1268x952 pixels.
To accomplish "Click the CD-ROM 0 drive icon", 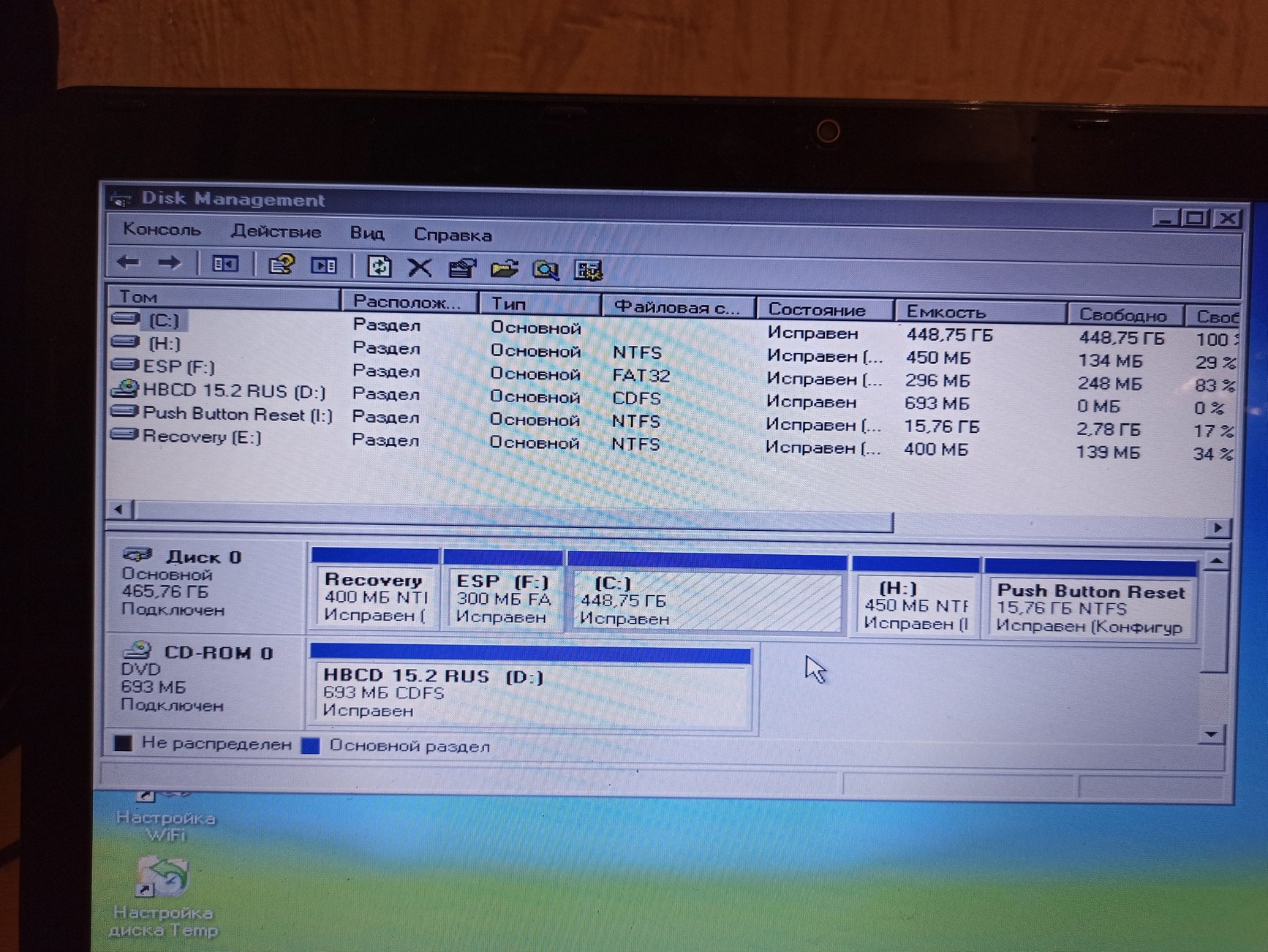I will (x=137, y=649).
